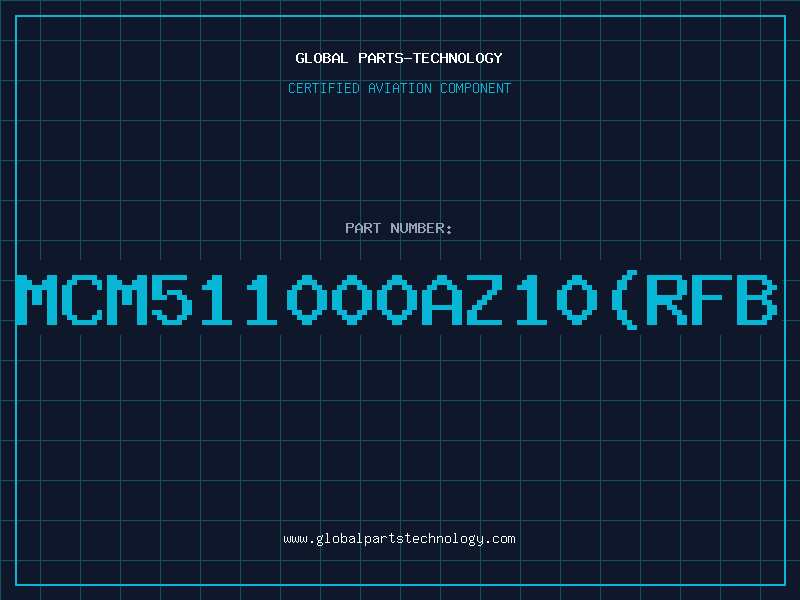
Task: Click the MCM prefix of the part number
Action: [82, 299]
